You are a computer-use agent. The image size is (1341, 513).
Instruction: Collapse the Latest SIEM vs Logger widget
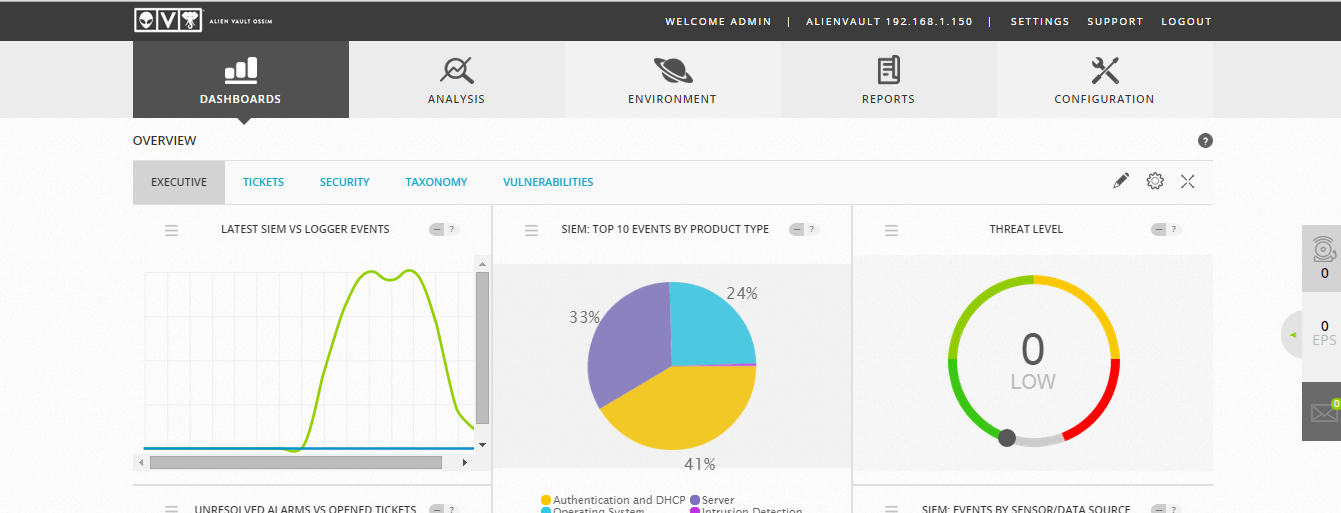(436, 229)
